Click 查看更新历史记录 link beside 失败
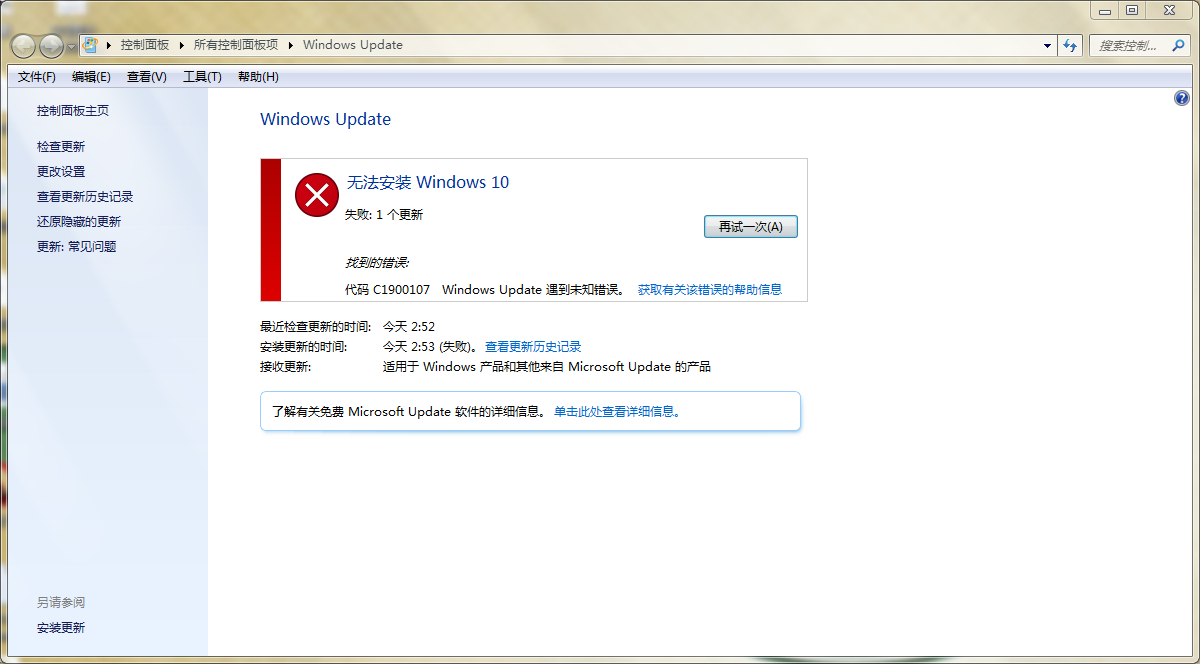Image resolution: width=1200 pixels, height=664 pixels. (x=533, y=347)
